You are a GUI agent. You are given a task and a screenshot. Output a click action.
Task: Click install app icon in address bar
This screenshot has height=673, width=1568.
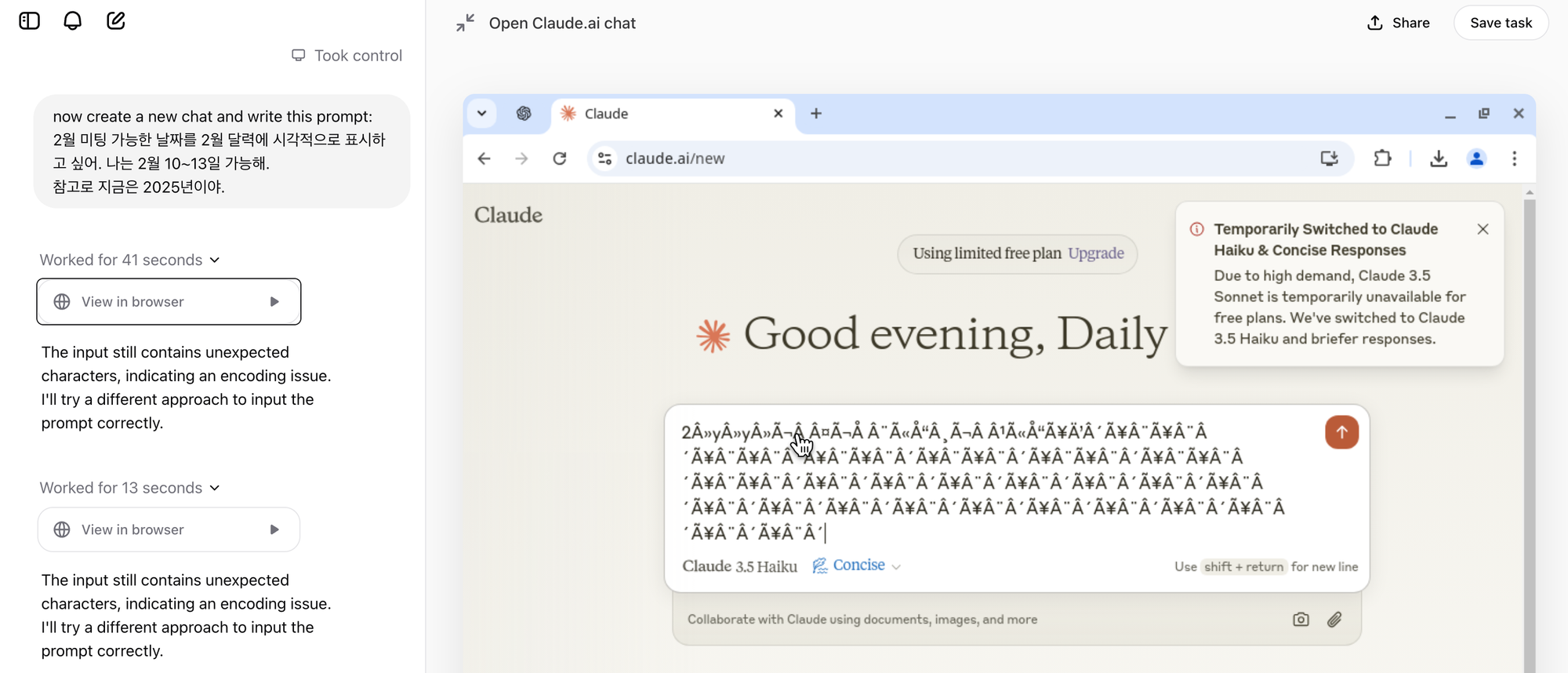pyautogui.click(x=1329, y=158)
